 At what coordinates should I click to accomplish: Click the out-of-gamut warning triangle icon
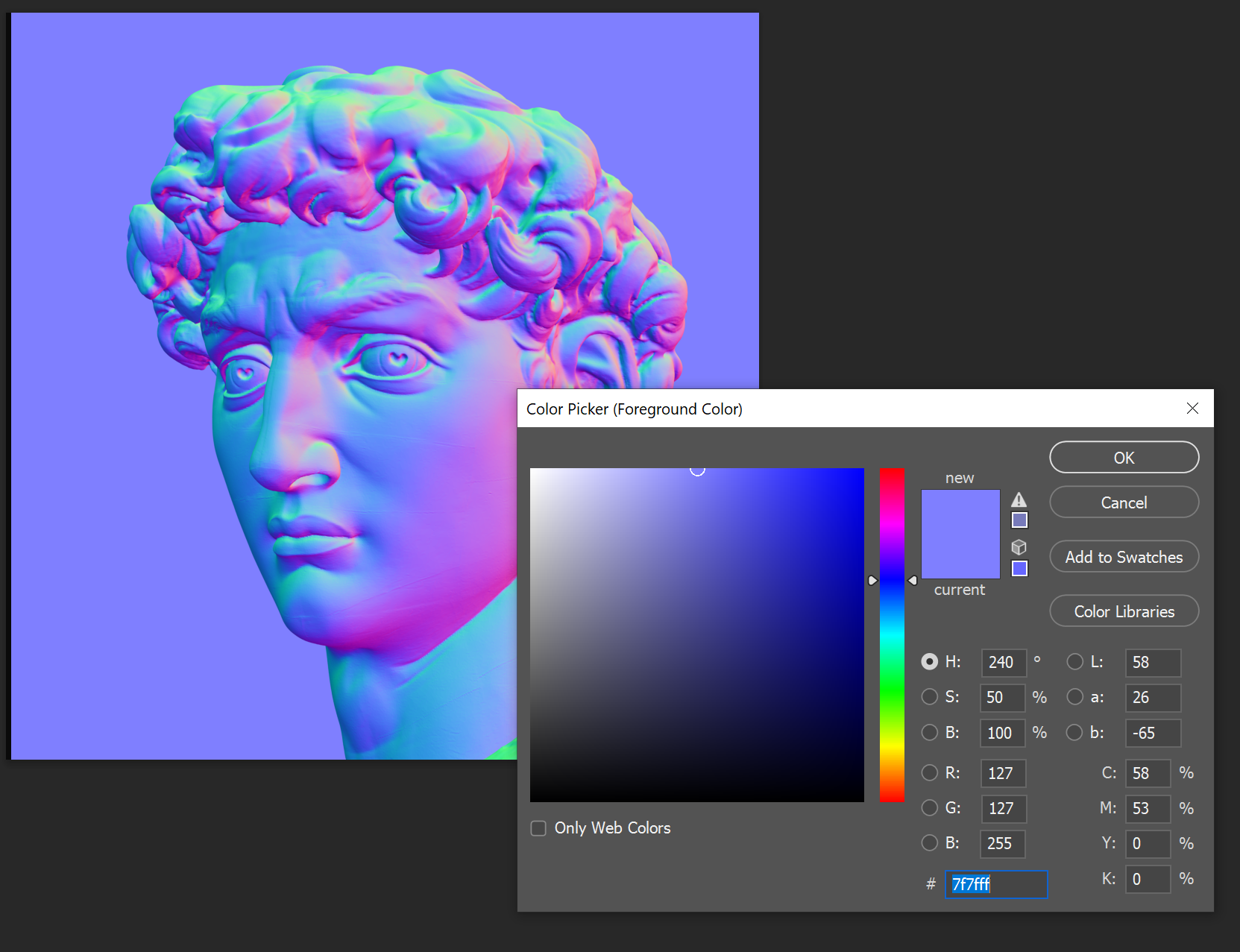point(1019,499)
